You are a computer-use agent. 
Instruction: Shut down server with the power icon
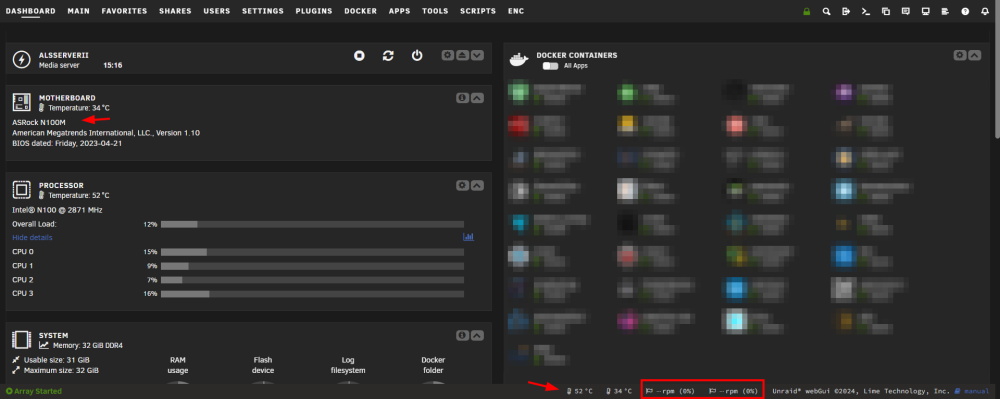(416, 56)
